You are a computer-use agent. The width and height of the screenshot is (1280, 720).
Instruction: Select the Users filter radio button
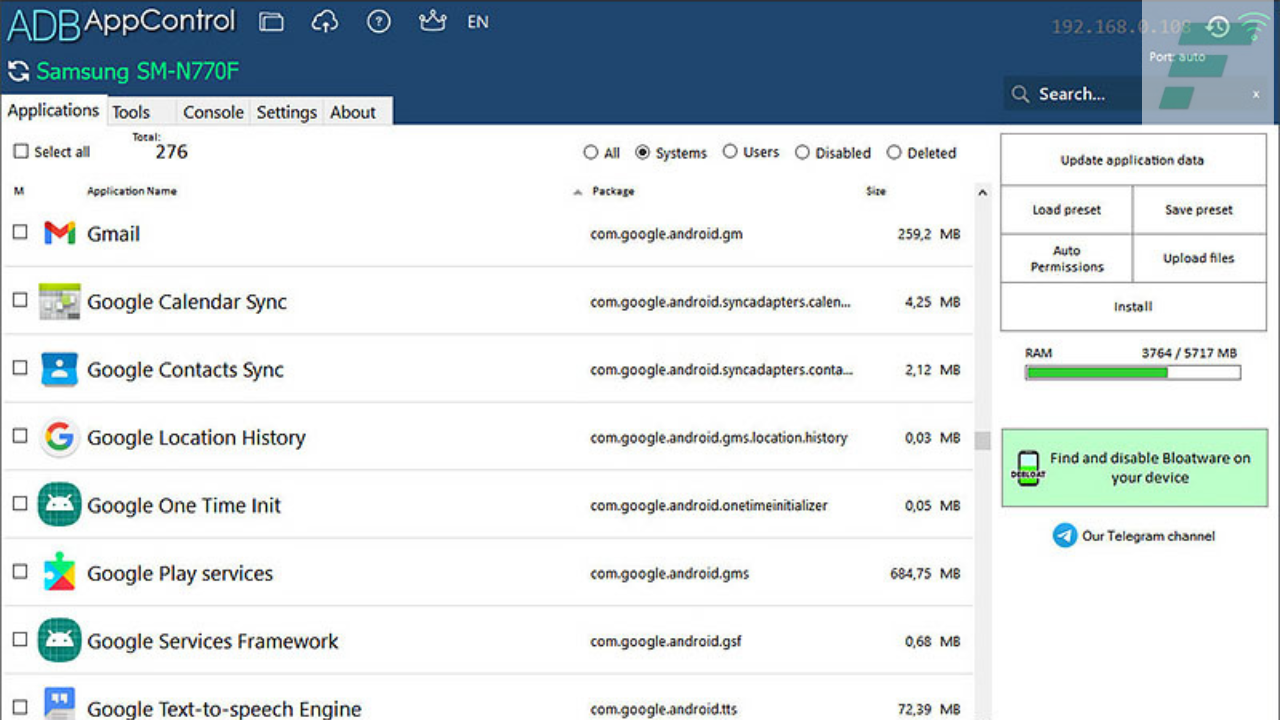pos(730,152)
